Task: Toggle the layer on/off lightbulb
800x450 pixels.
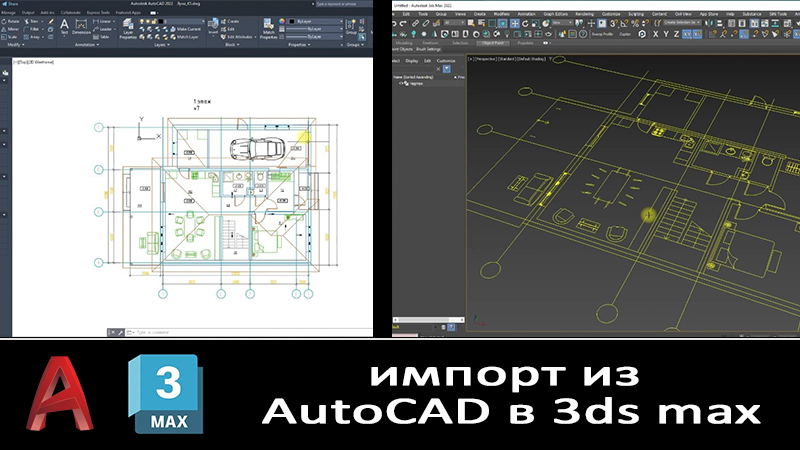Action: [x=142, y=21]
